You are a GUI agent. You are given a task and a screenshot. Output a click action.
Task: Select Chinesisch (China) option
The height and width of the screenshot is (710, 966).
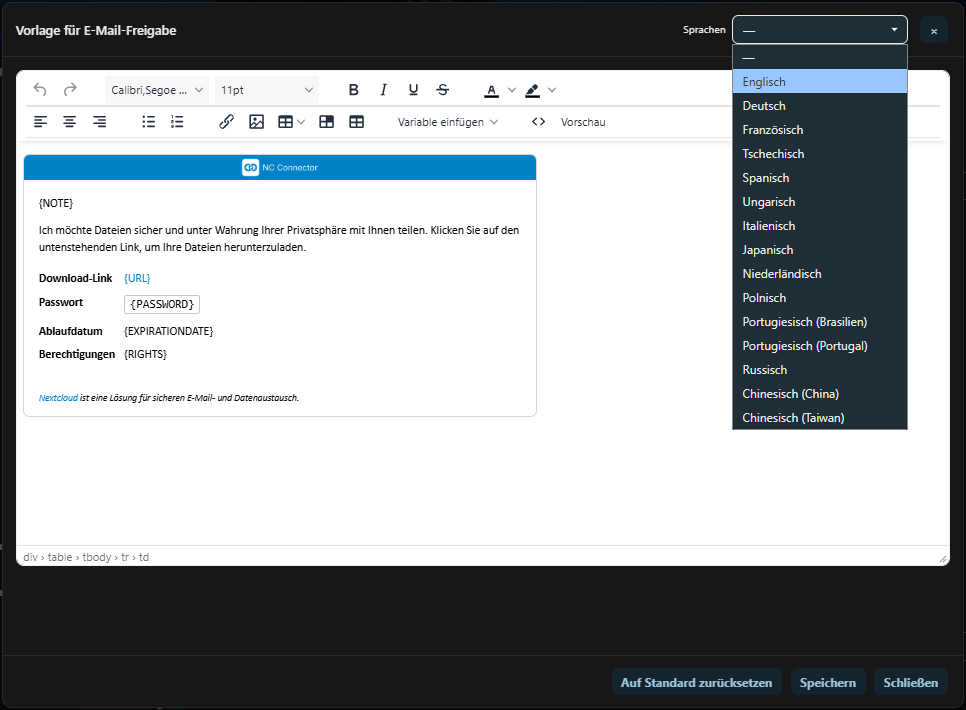click(819, 394)
